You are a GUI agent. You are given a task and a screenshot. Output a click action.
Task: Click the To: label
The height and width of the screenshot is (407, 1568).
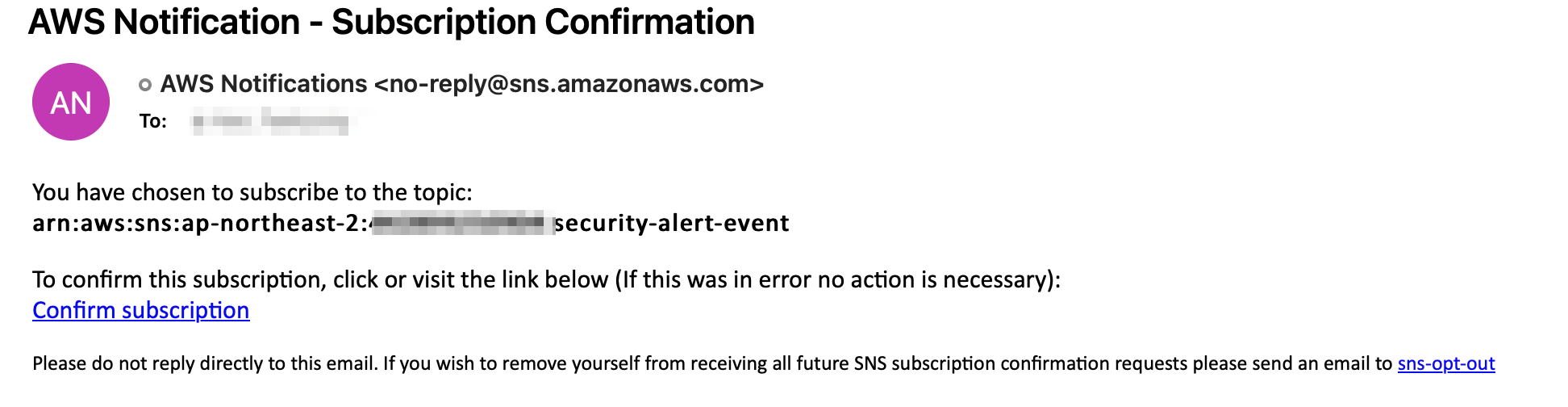tap(153, 121)
